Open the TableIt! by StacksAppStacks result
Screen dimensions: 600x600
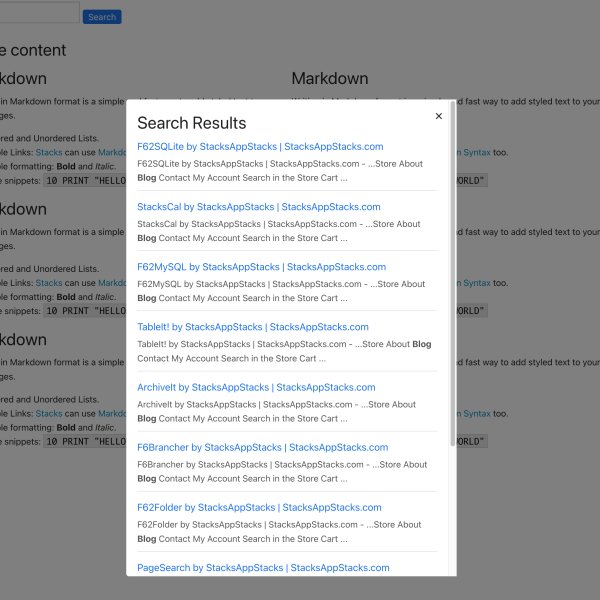pyautogui.click(x=252, y=327)
